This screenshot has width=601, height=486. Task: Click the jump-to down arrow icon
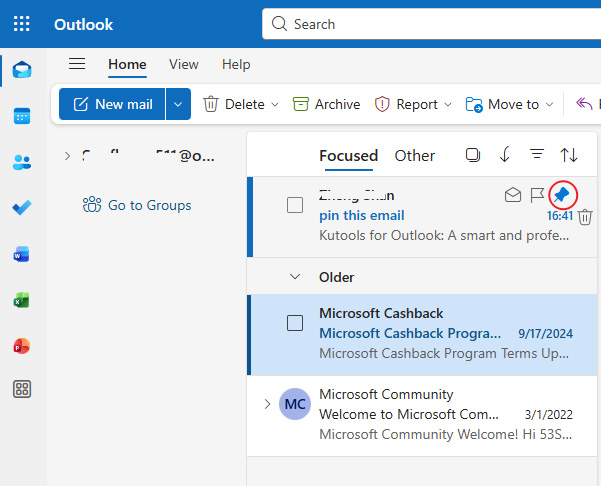coord(505,155)
